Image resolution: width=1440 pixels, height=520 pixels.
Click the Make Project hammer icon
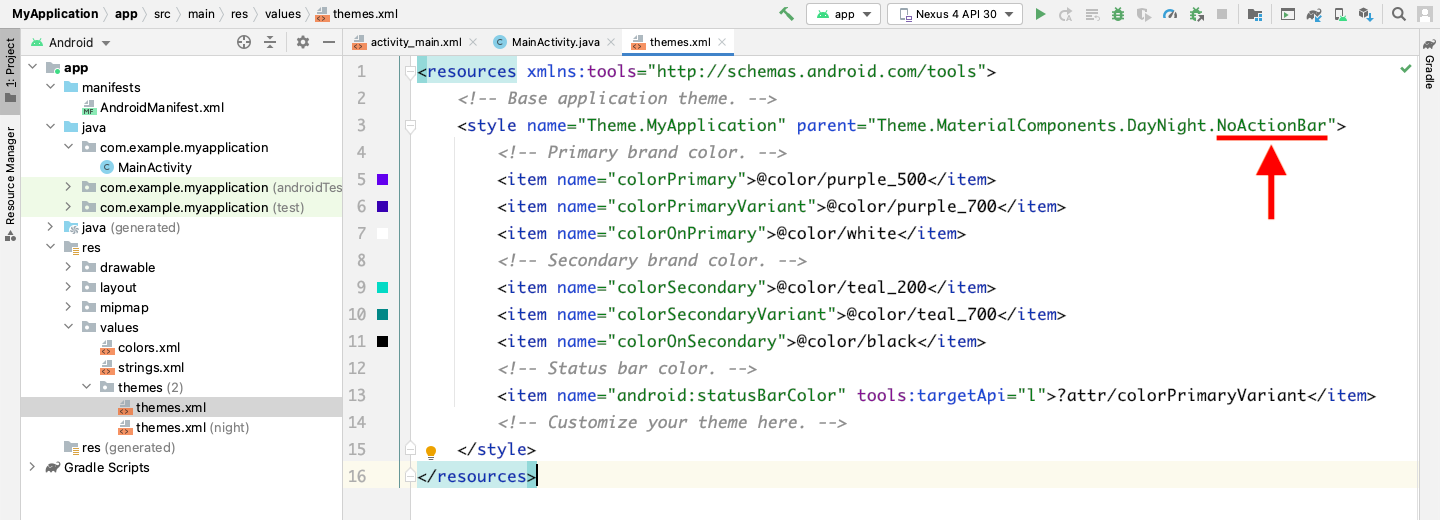[787, 14]
